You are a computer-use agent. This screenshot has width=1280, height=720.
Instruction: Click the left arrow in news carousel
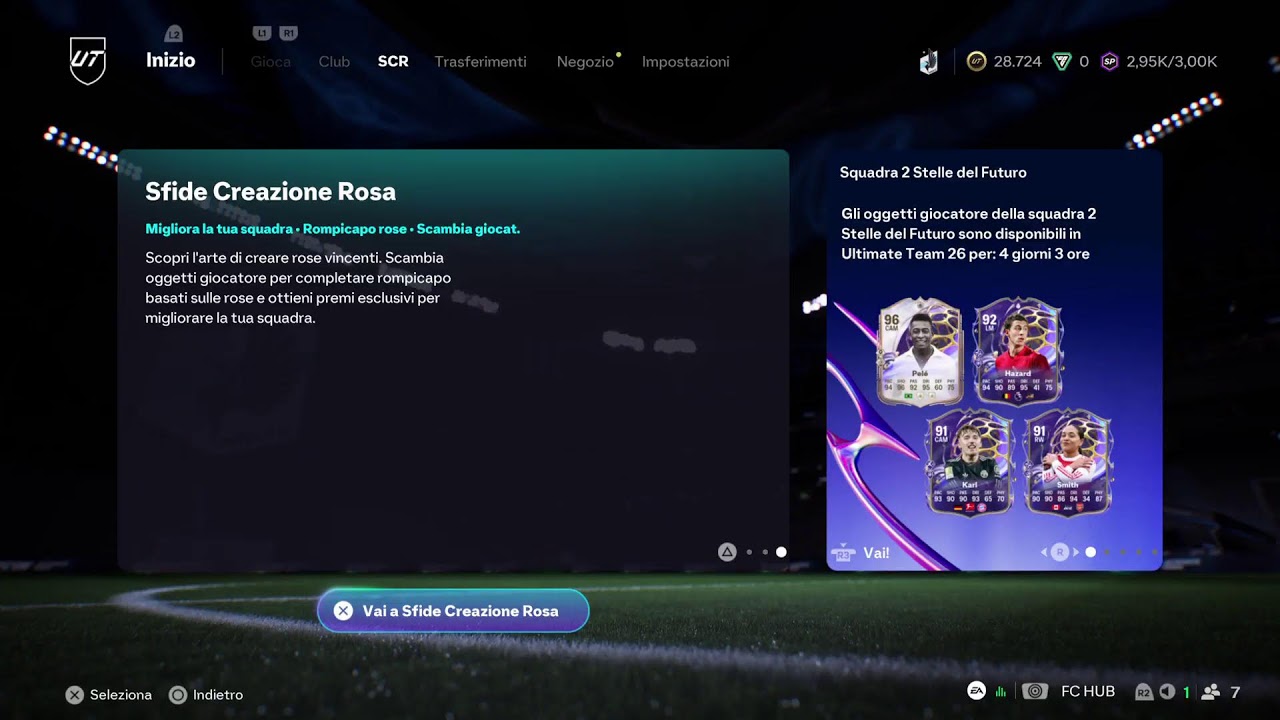[1044, 552]
